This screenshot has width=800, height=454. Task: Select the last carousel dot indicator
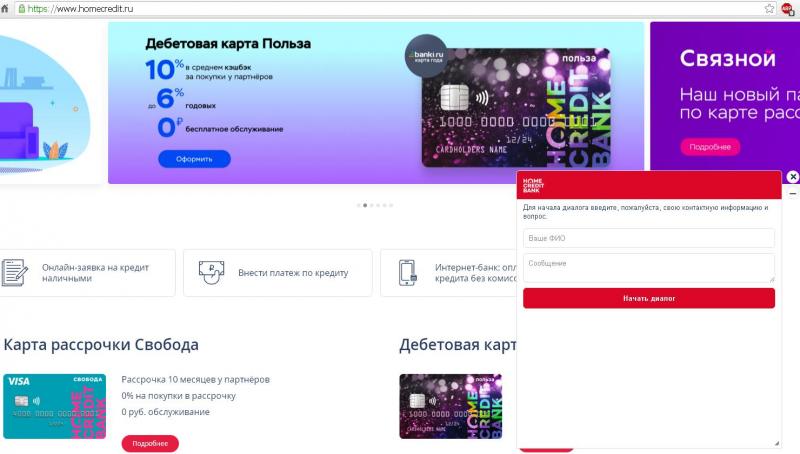click(391, 205)
